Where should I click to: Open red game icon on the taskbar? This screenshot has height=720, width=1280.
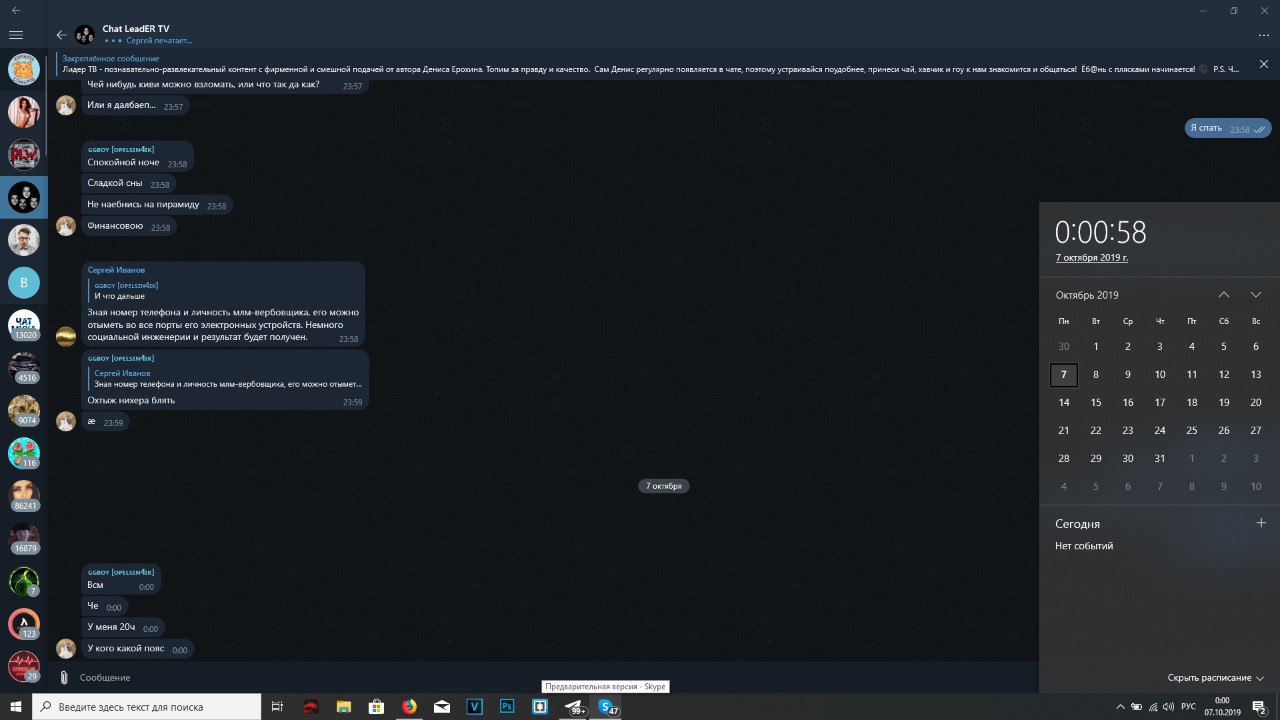[311, 707]
